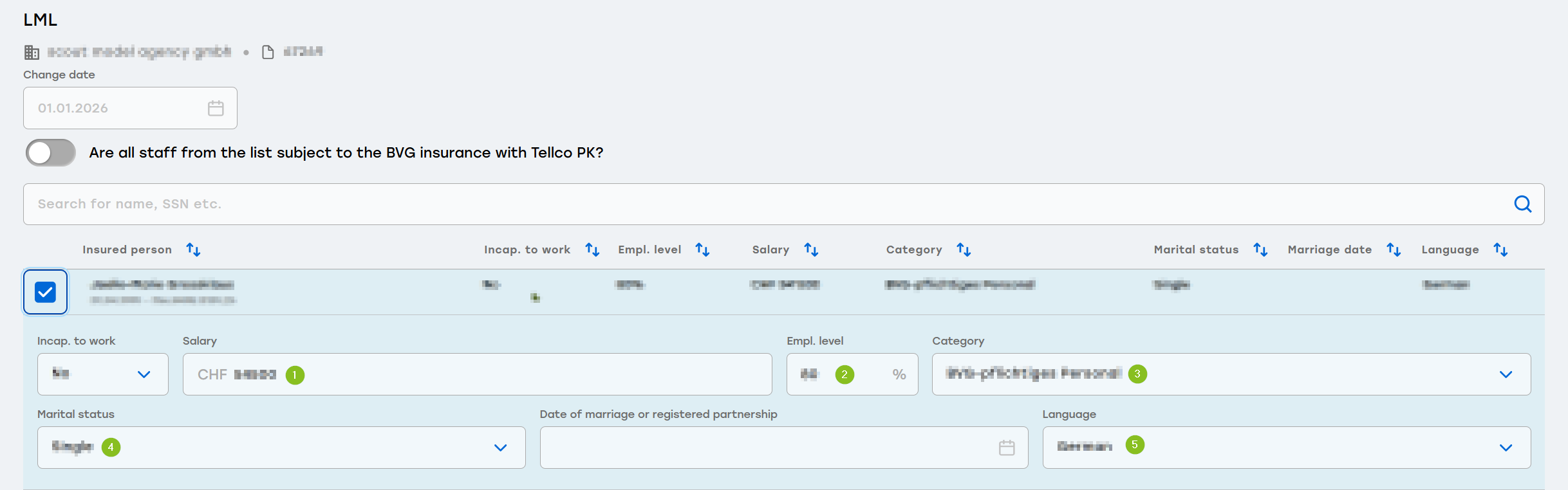Viewport: 1568px width, 490px height.
Task: Focus the Change date input field
Action: (130, 108)
